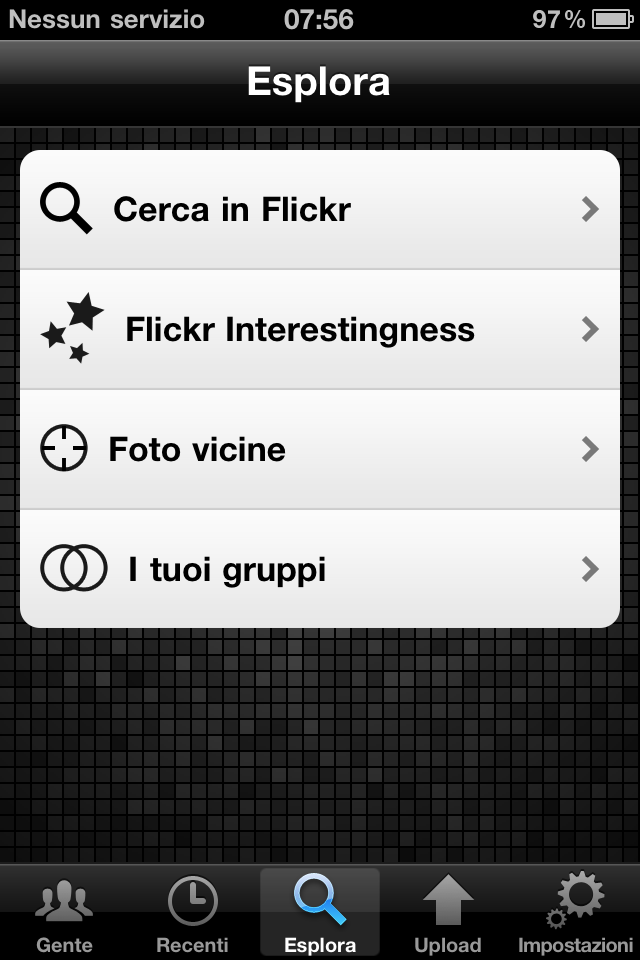Expand Cerca in Flickr chevron

590,209
